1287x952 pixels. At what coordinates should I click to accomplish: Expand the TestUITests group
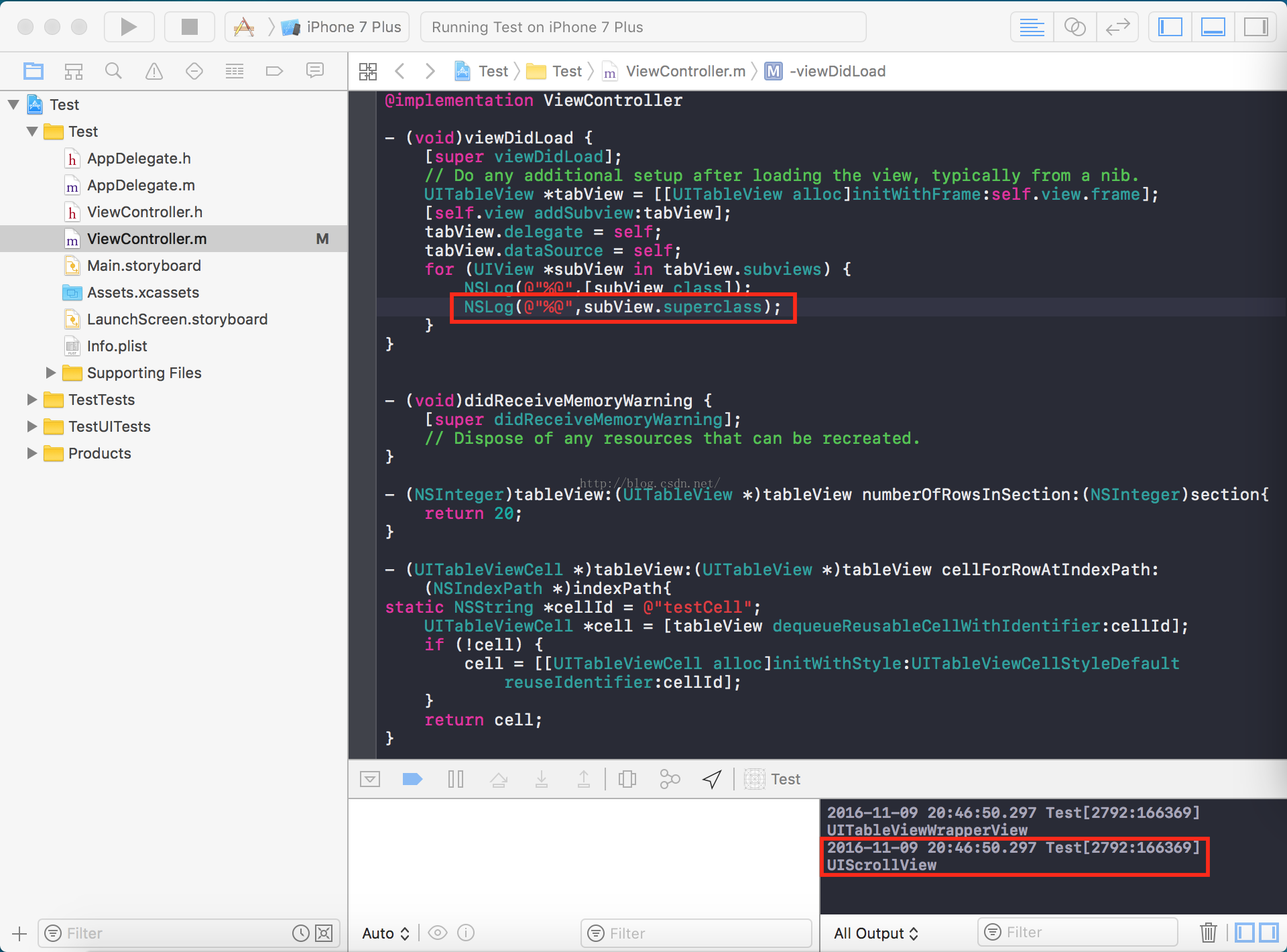coord(32,426)
